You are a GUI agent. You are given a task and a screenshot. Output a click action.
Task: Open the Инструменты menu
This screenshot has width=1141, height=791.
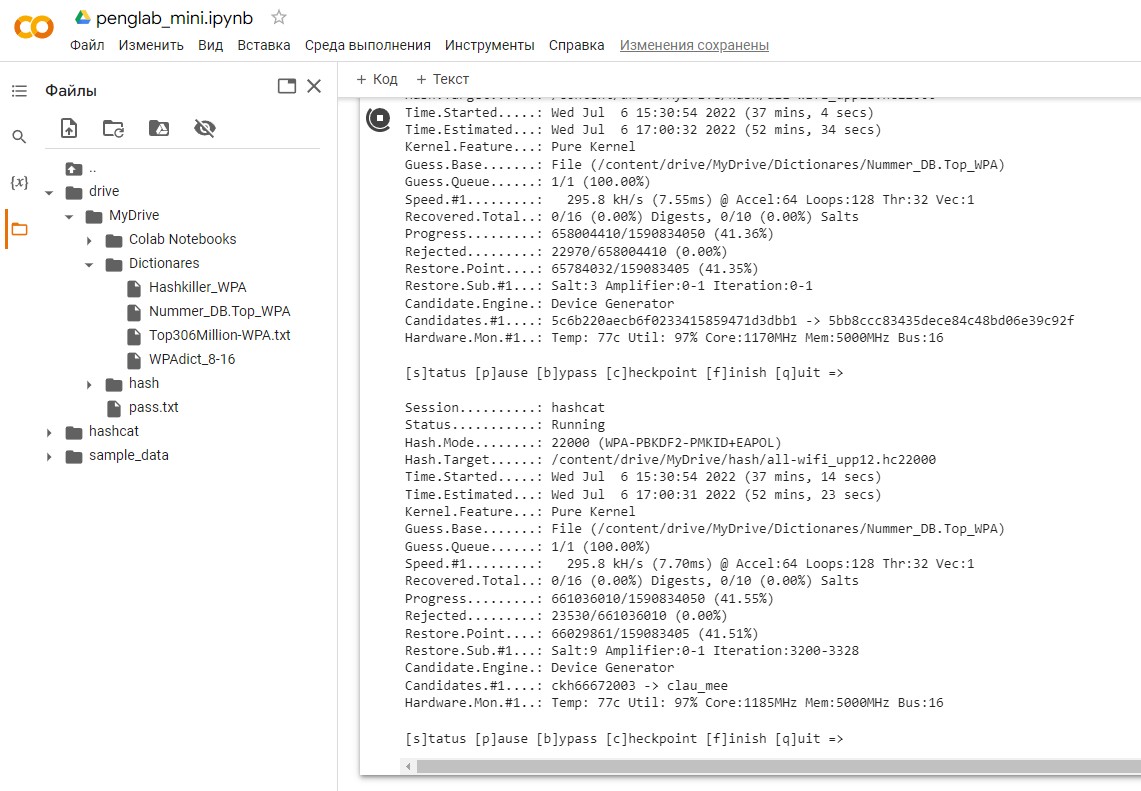point(489,45)
